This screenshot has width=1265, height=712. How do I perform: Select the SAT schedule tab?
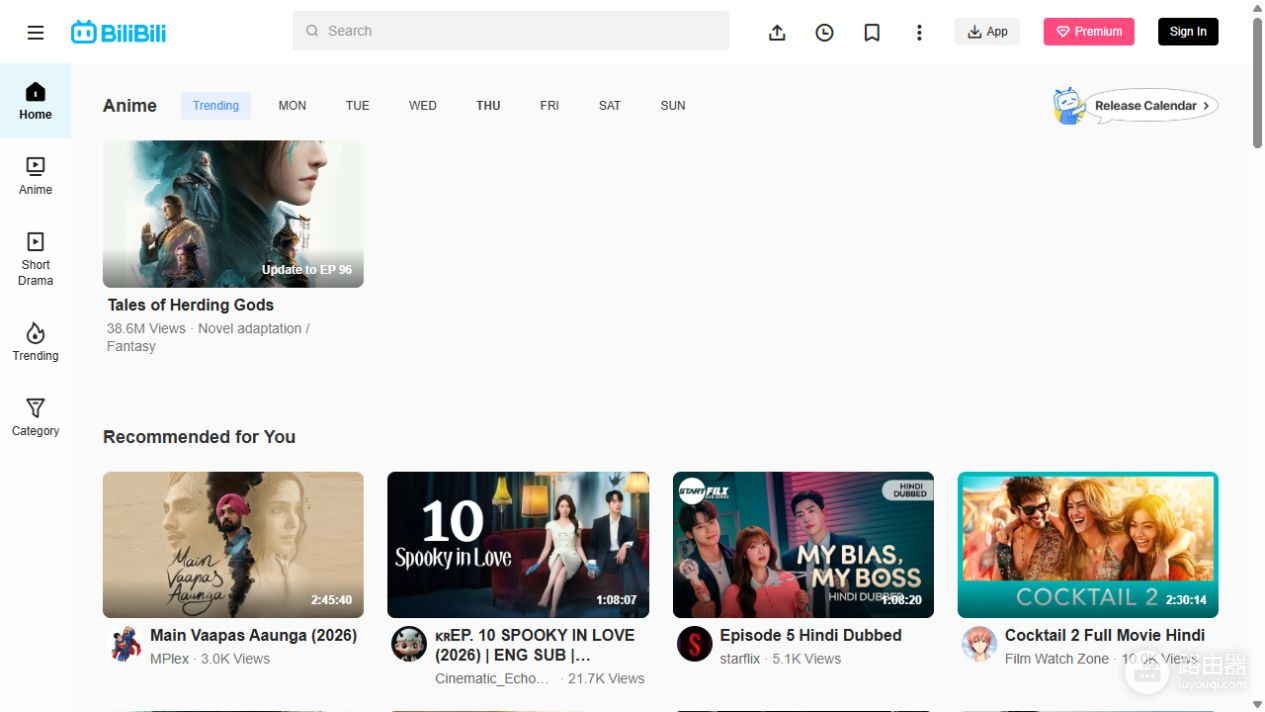point(610,105)
